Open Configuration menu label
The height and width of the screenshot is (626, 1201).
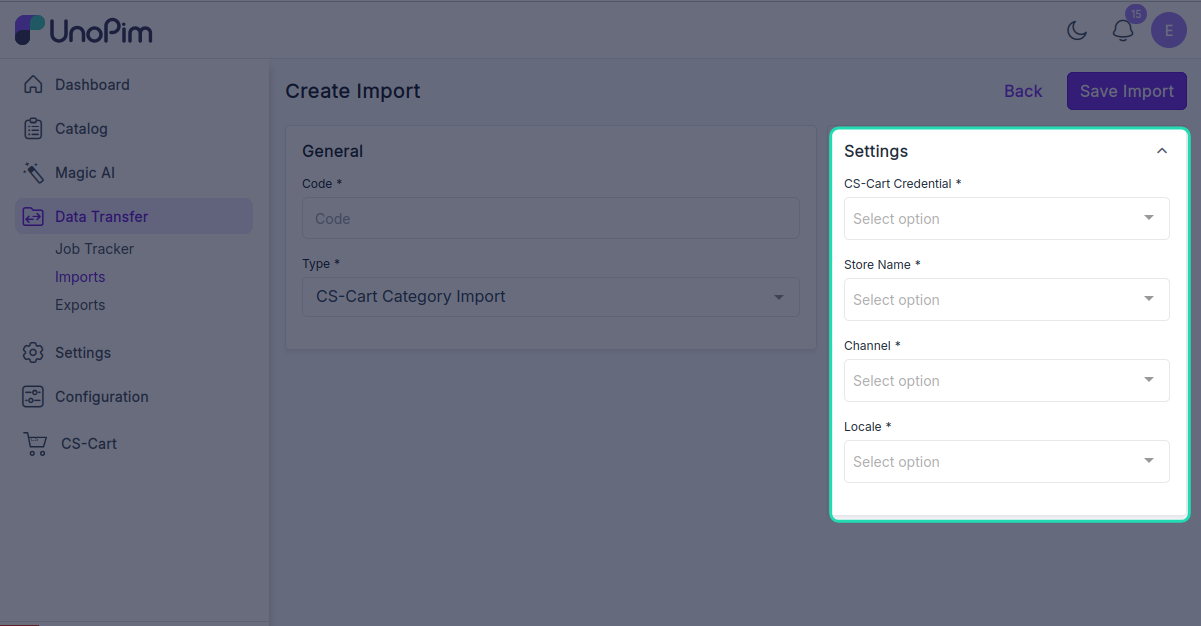click(x=102, y=397)
